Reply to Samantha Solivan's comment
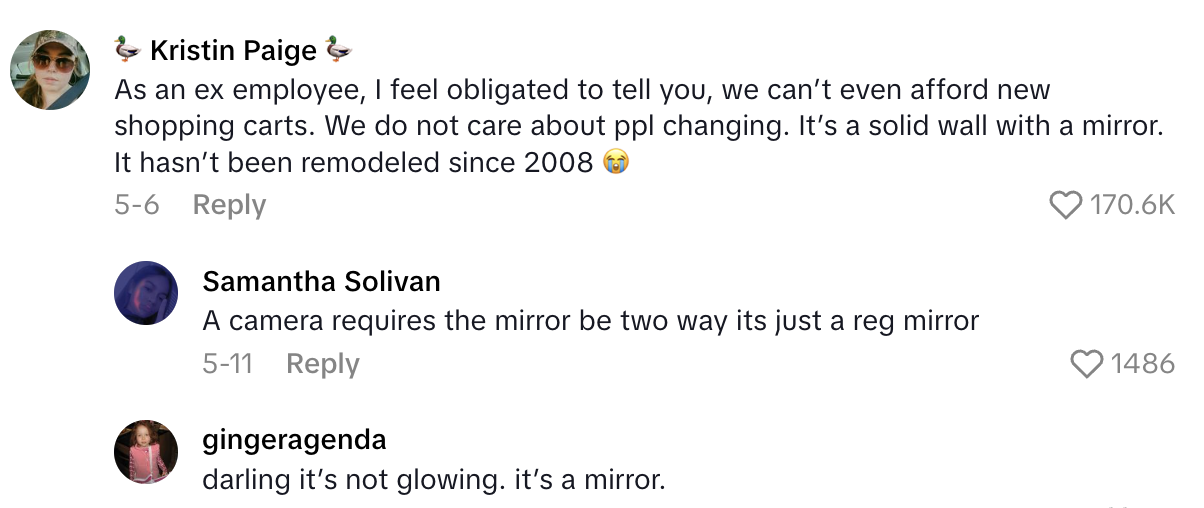The height and width of the screenshot is (508, 1204). click(322, 364)
